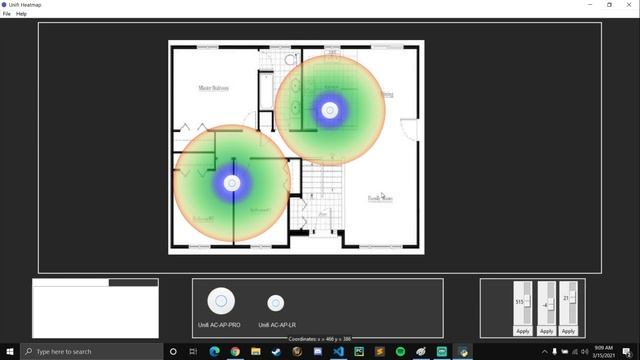The height and width of the screenshot is (360, 640).
Task: Click the access point placed in the upper bathroom area
Action: coord(330,110)
